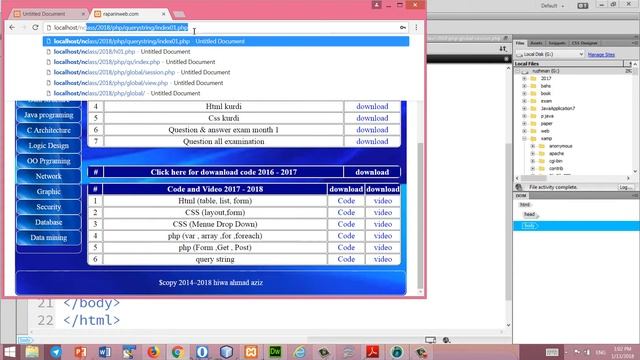Screen dimensions: 640x360
Task: Expand the JavaApplication7 folder
Action: [x=524, y=109]
